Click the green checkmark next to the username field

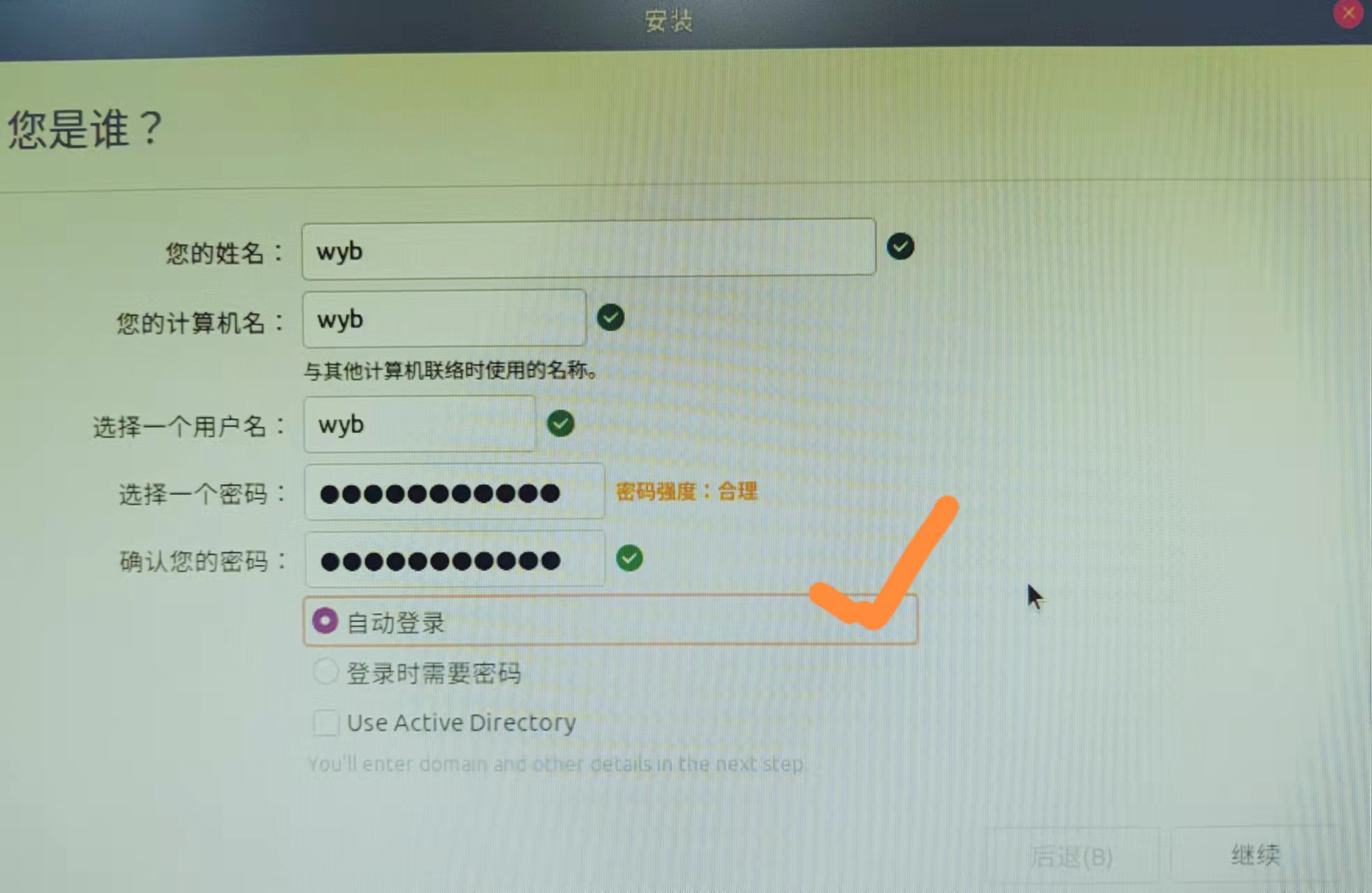point(560,423)
